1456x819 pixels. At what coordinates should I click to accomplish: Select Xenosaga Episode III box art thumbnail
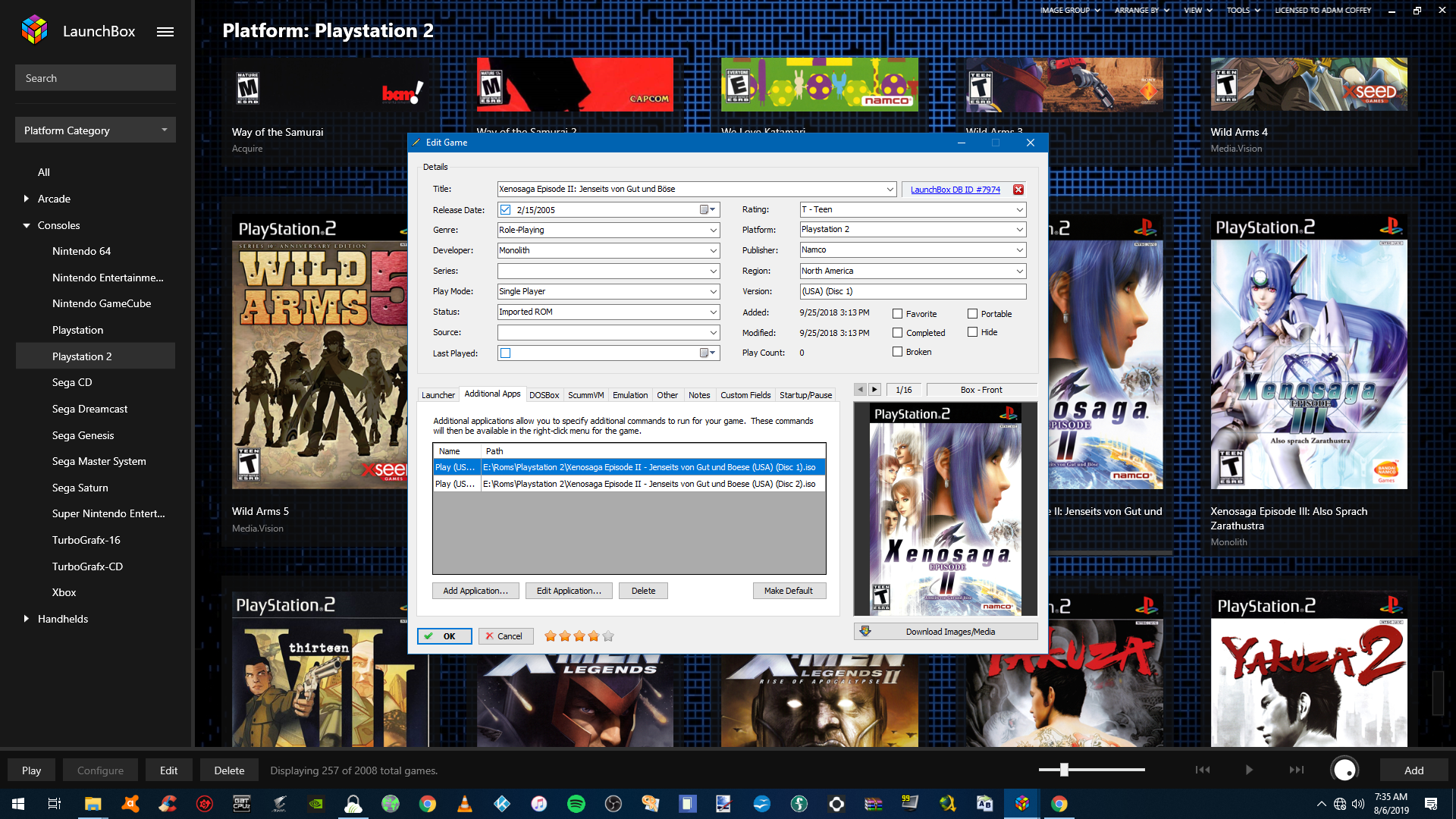(x=1309, y=352)
